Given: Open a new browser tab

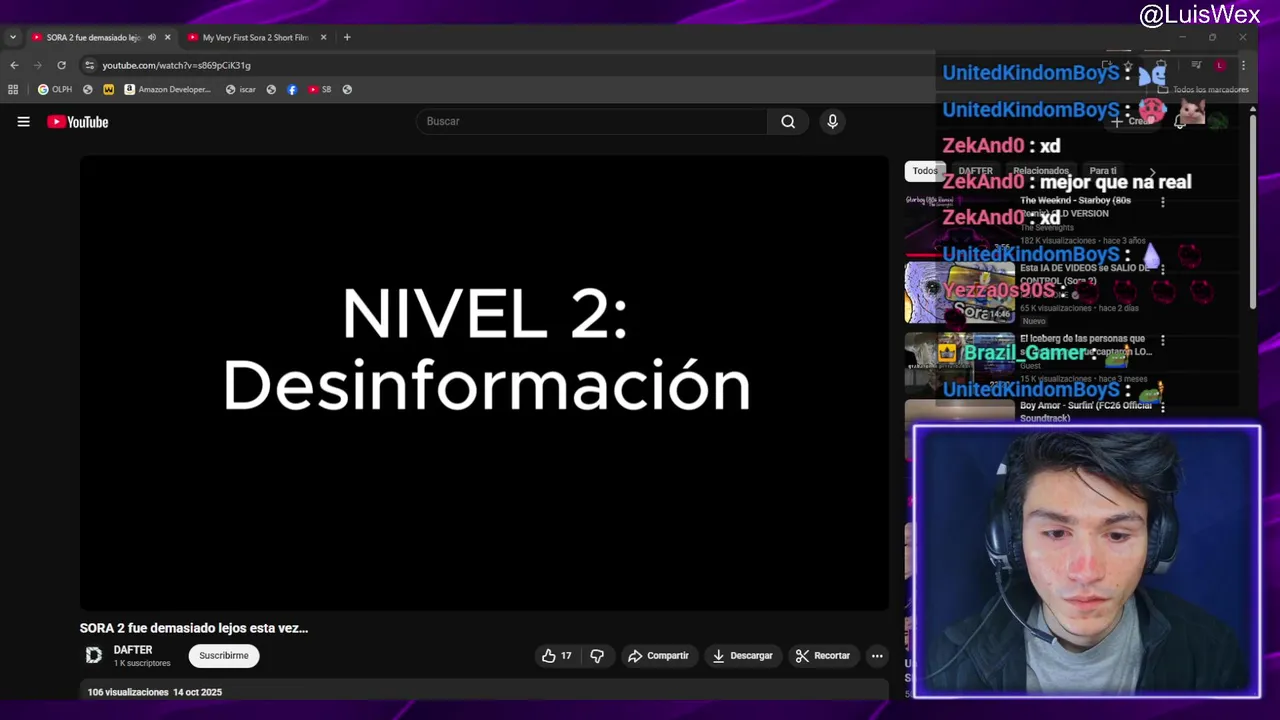Looking at the screenshot, I should point(347,37).
